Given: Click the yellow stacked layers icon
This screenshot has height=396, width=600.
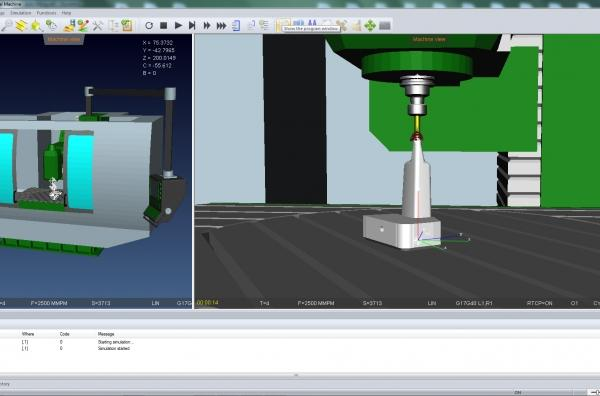Looking at the screenshot, I should coord(21,26).
